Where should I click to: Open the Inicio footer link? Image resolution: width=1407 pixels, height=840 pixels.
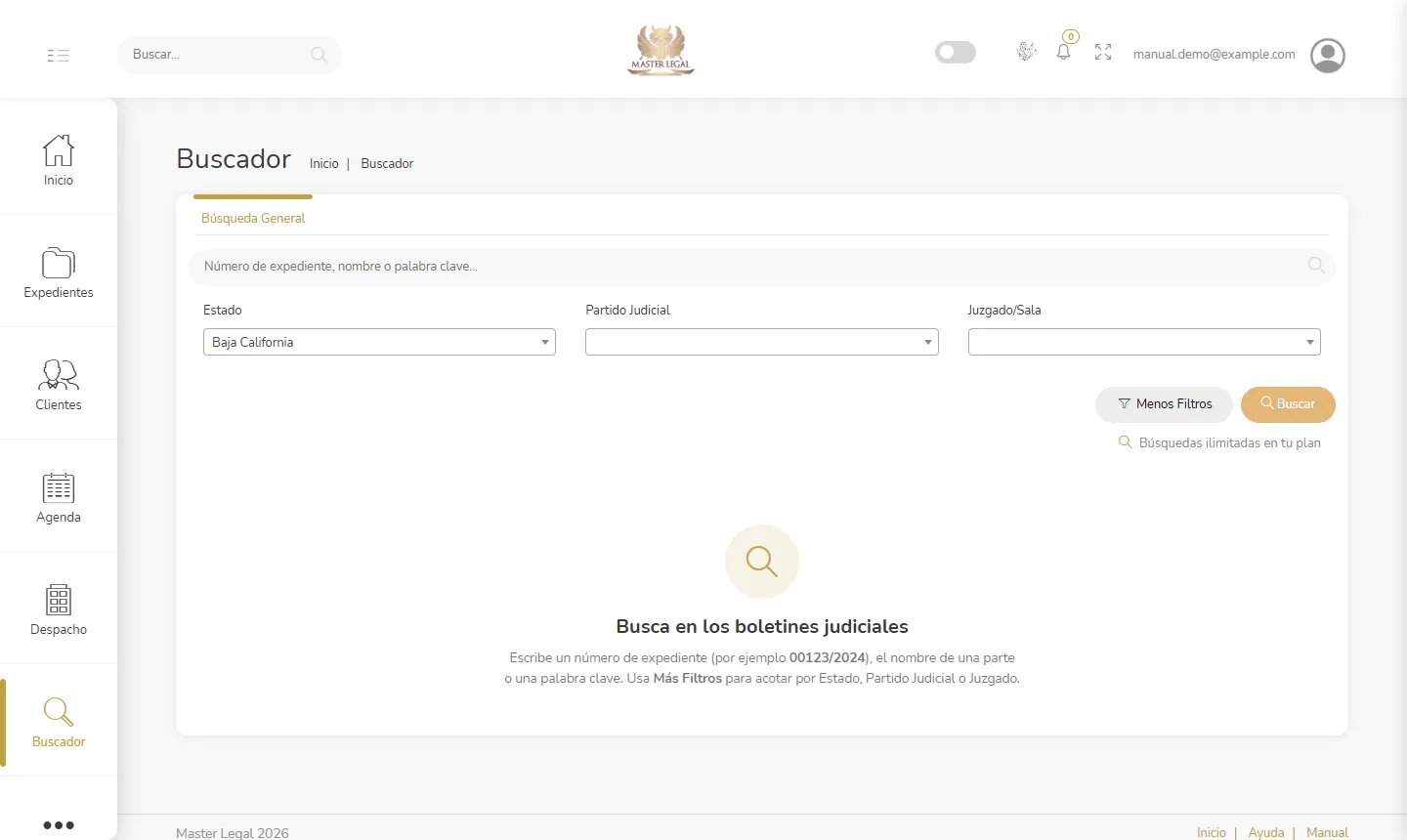pyautogui.click(x=1212, y=832)
